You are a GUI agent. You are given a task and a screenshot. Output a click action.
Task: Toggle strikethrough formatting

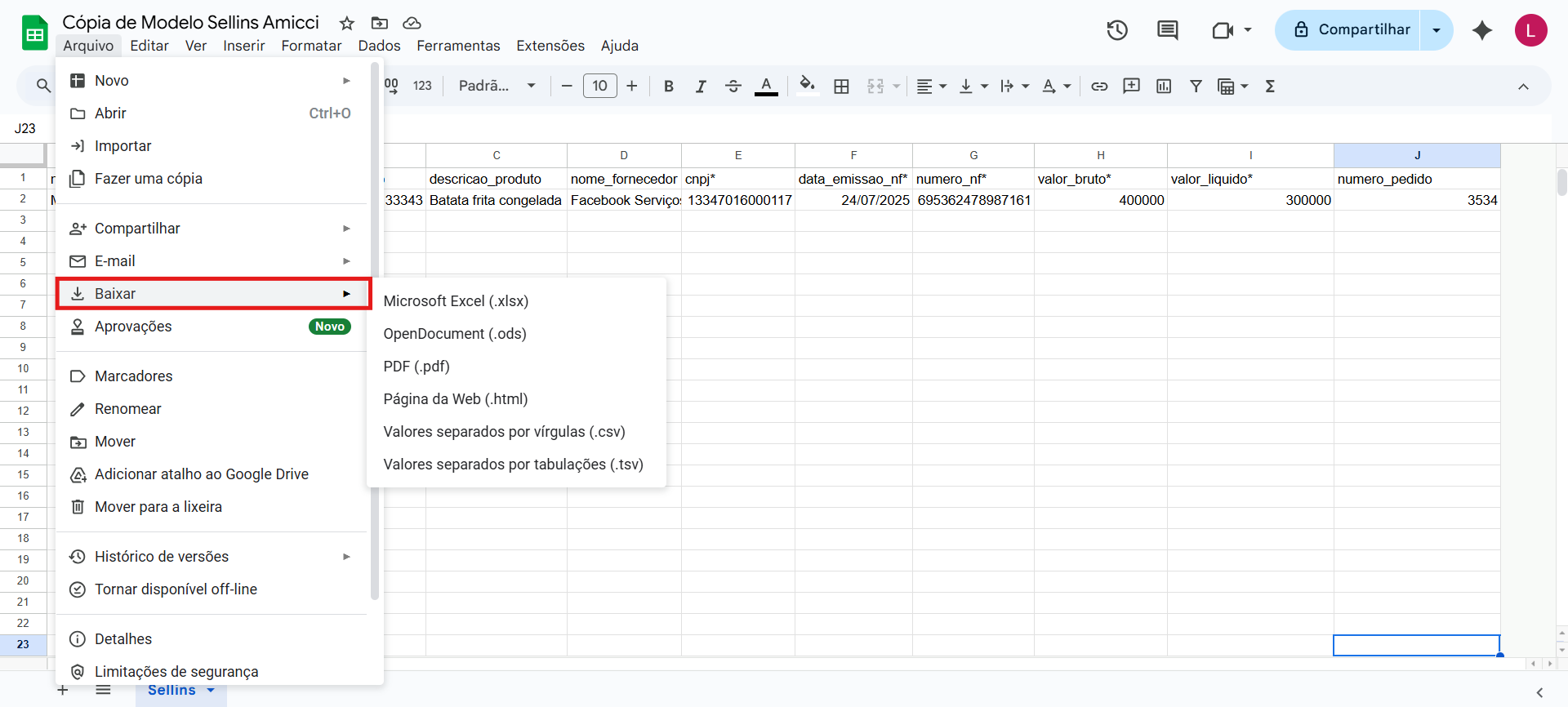[733, 86]
